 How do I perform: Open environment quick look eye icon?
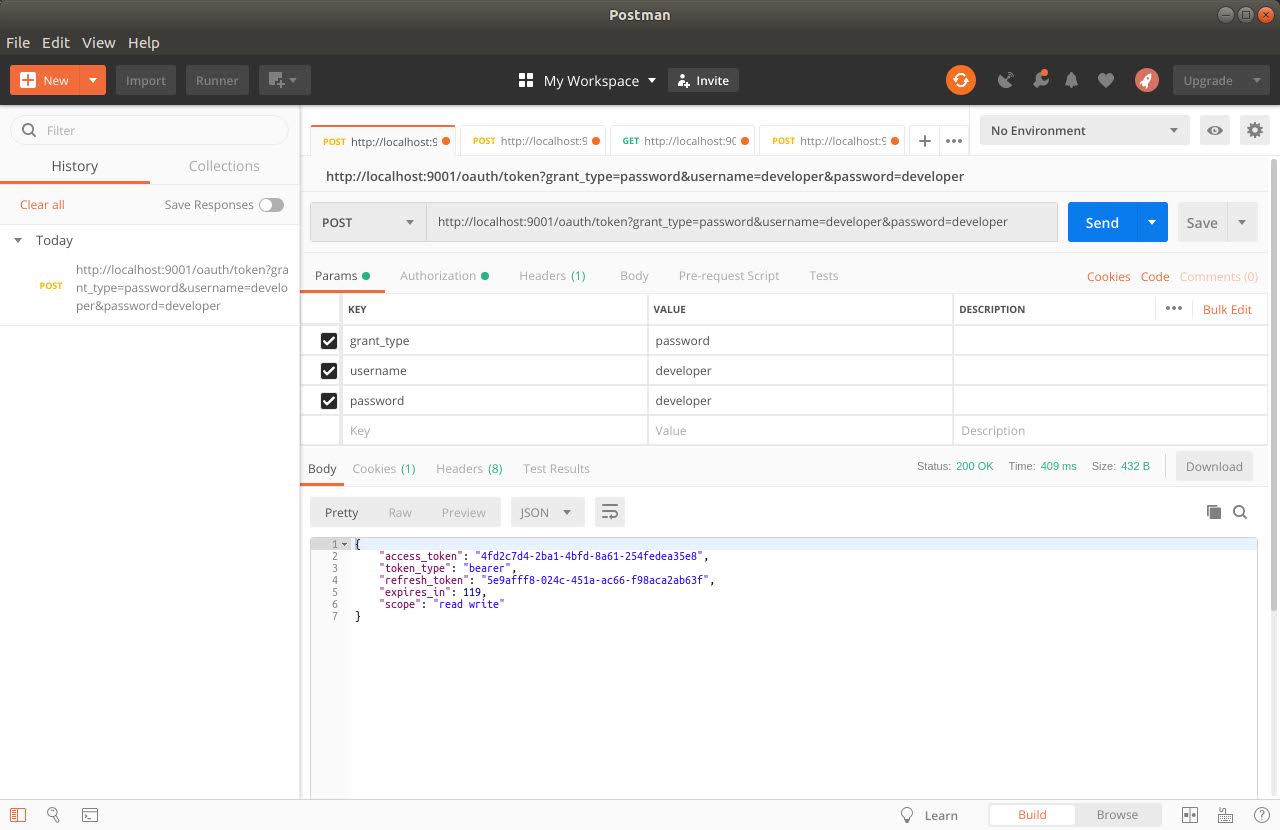click(x=1215, y=130)
